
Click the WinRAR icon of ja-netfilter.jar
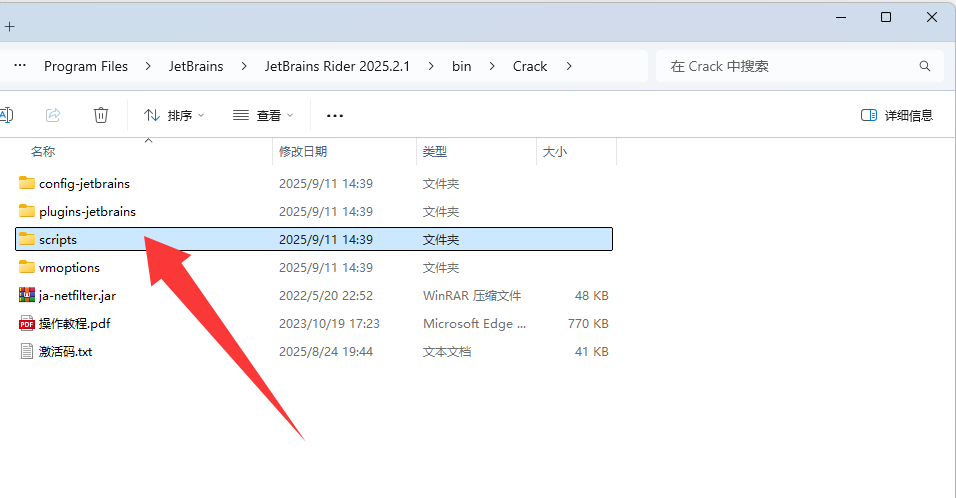click(x=27, y=295)
